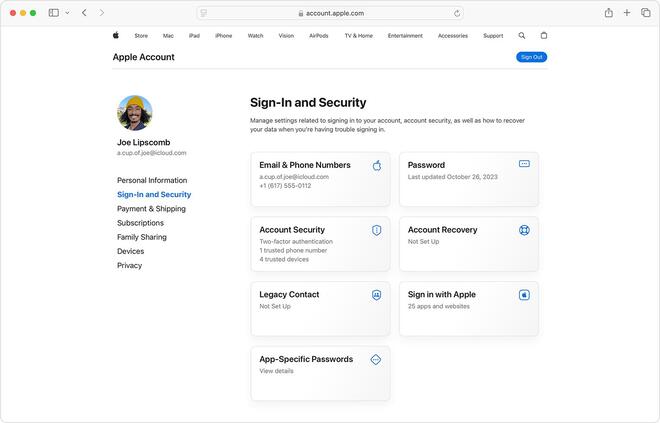660x423 pixels.
Task: Click the Sign-In and Security page heading
Action: [308, 102]
